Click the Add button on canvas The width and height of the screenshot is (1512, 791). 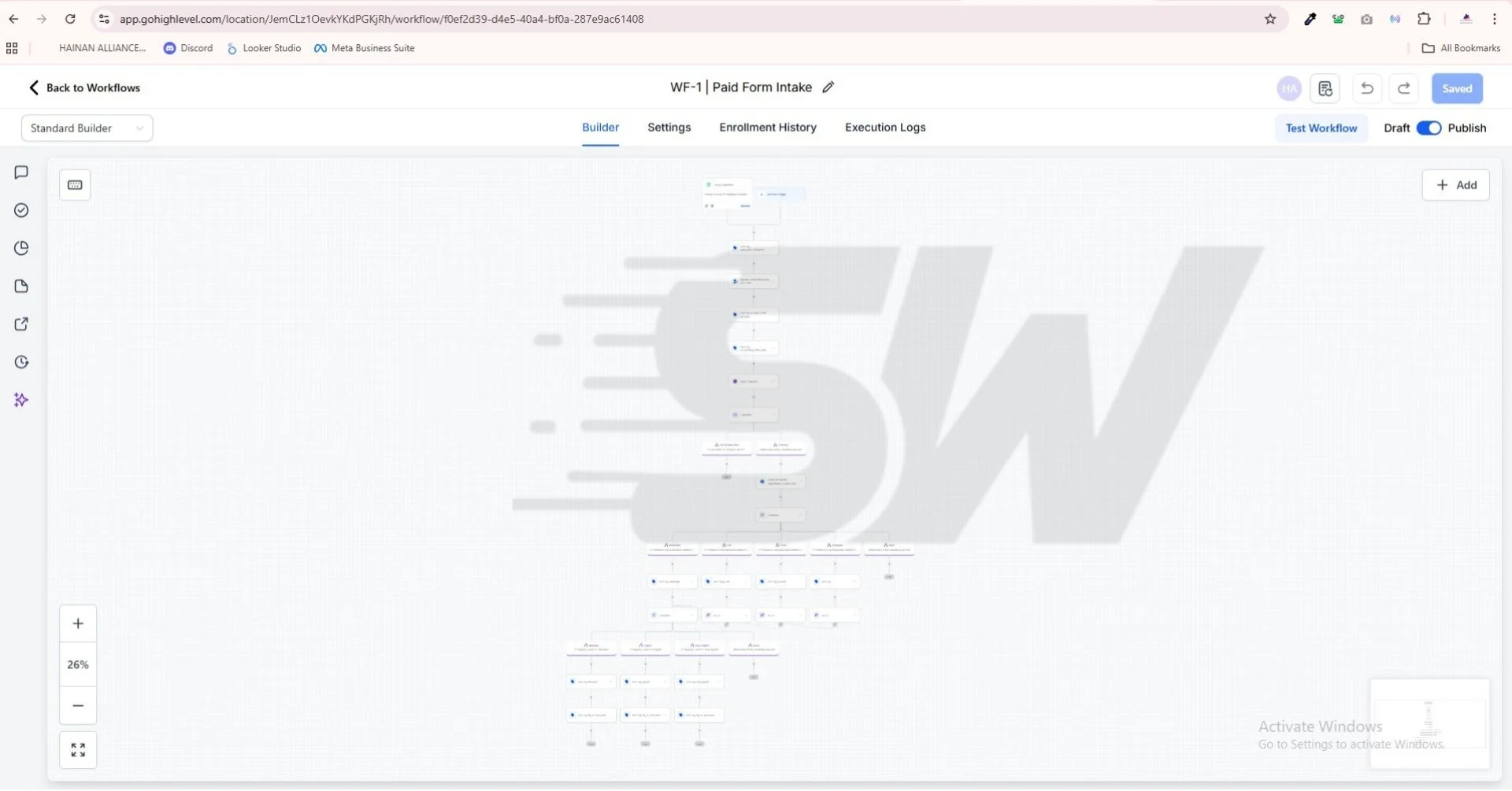(x=1455, y=185)
